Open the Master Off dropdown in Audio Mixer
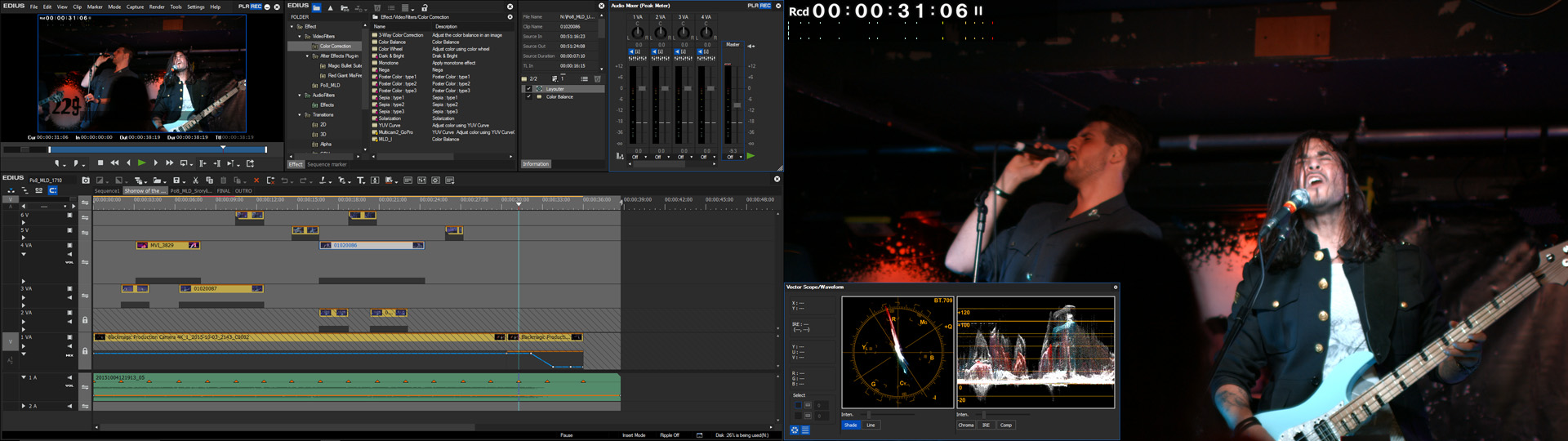Screen dimensions: 1568x441 pos(733,157)
